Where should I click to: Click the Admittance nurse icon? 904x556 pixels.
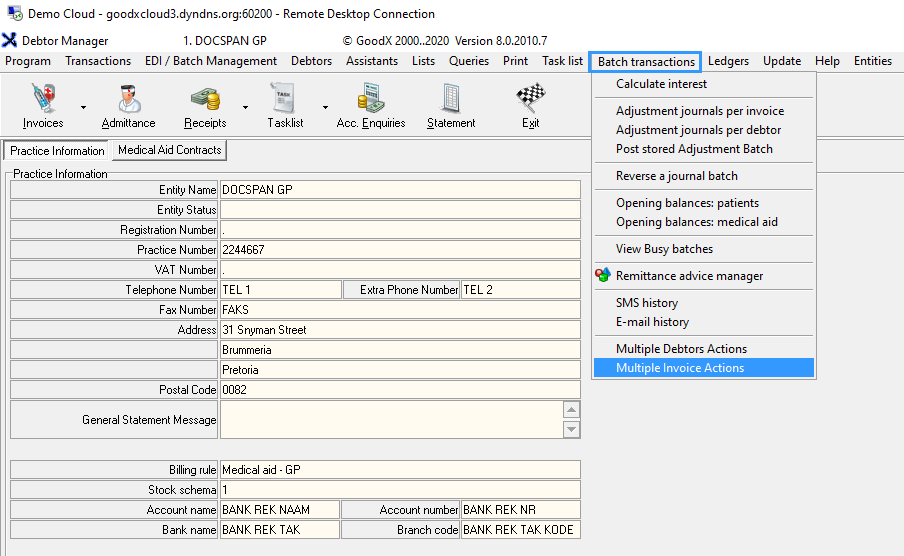pyautogui.click(x=128, y=105)
